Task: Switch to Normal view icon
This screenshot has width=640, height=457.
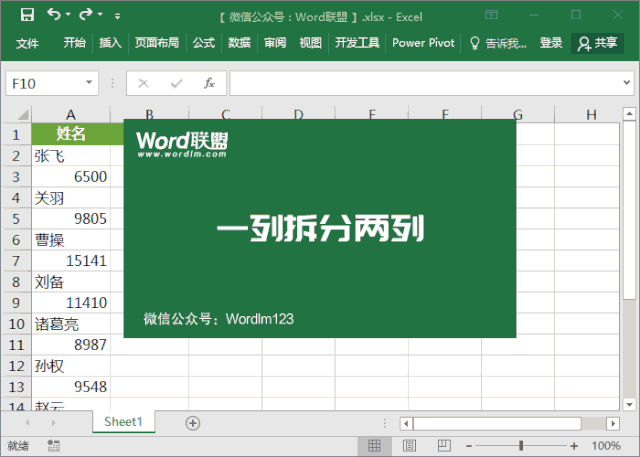Action: (374, 446)
